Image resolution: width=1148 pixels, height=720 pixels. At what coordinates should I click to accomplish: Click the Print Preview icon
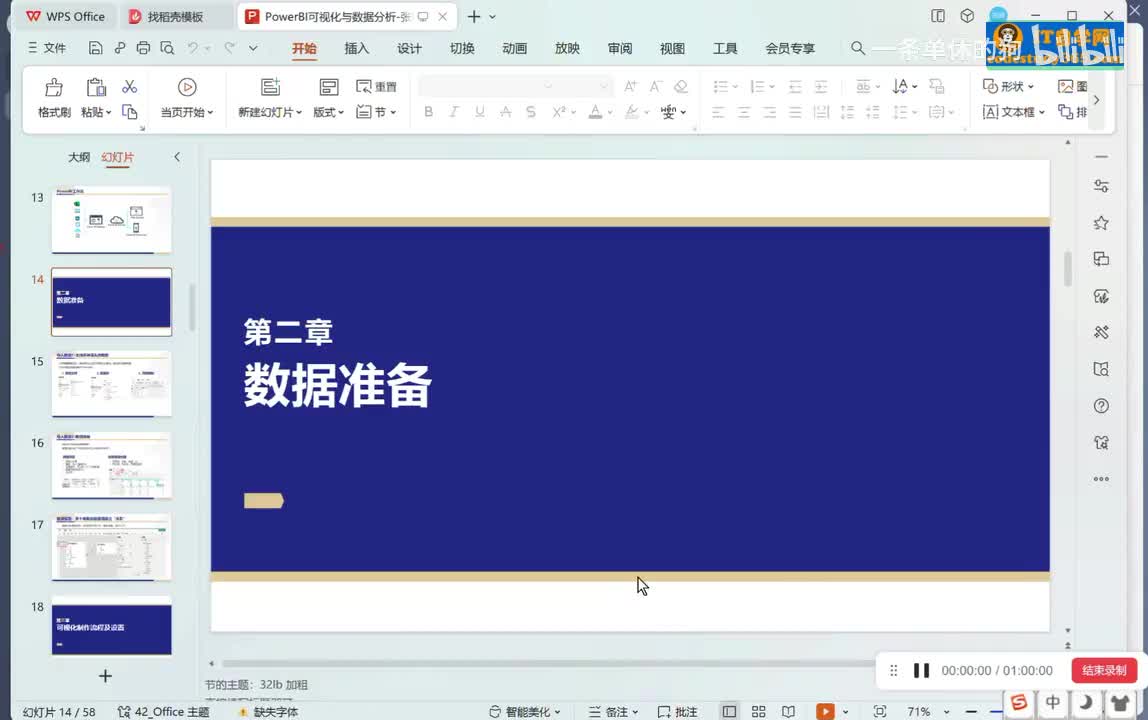point(168,48)
